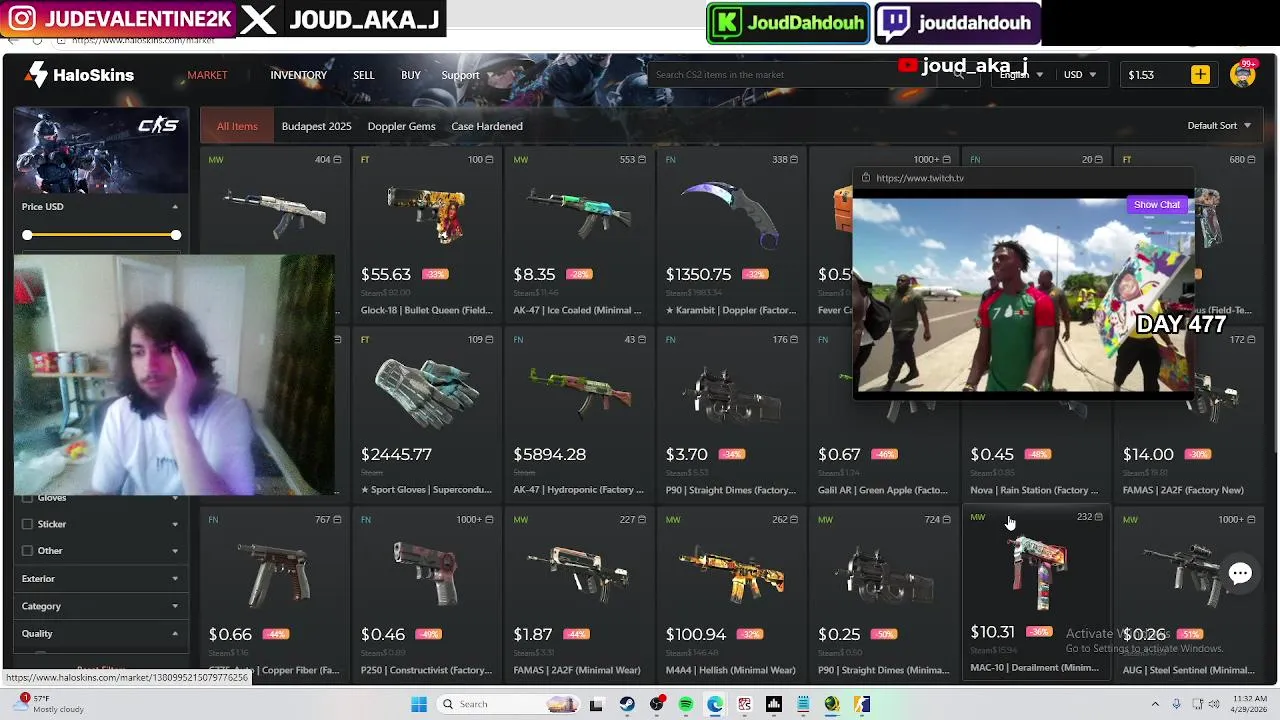Open Karambit Doppler listing title

pos(731,310)
